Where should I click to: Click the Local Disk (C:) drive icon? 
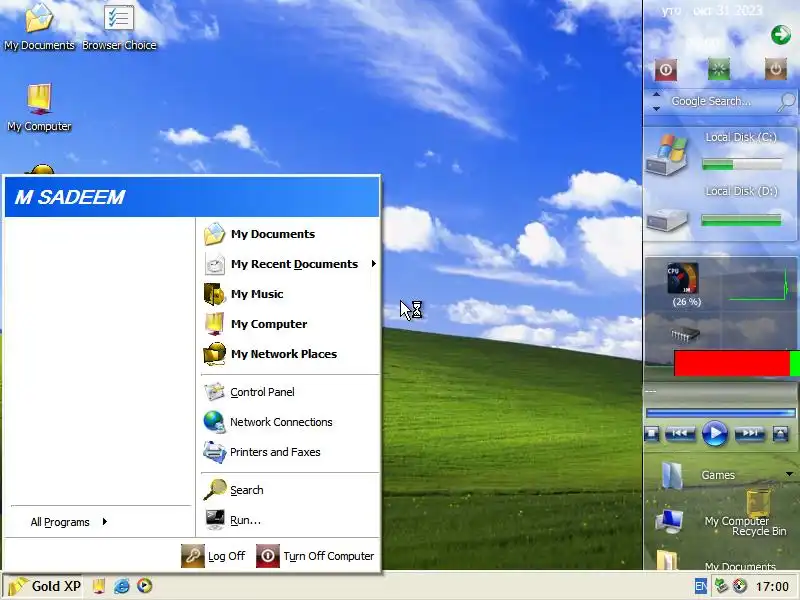point(667,154)
